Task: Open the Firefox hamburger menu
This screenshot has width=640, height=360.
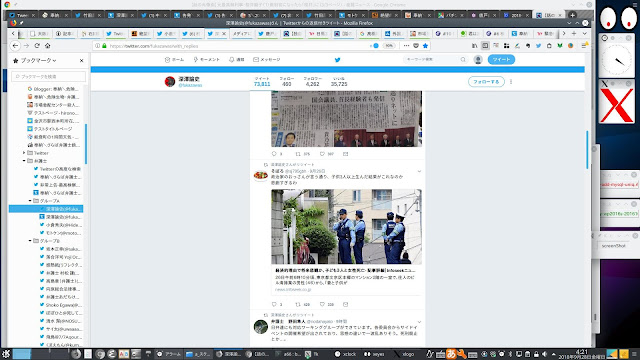Action: 584,46
